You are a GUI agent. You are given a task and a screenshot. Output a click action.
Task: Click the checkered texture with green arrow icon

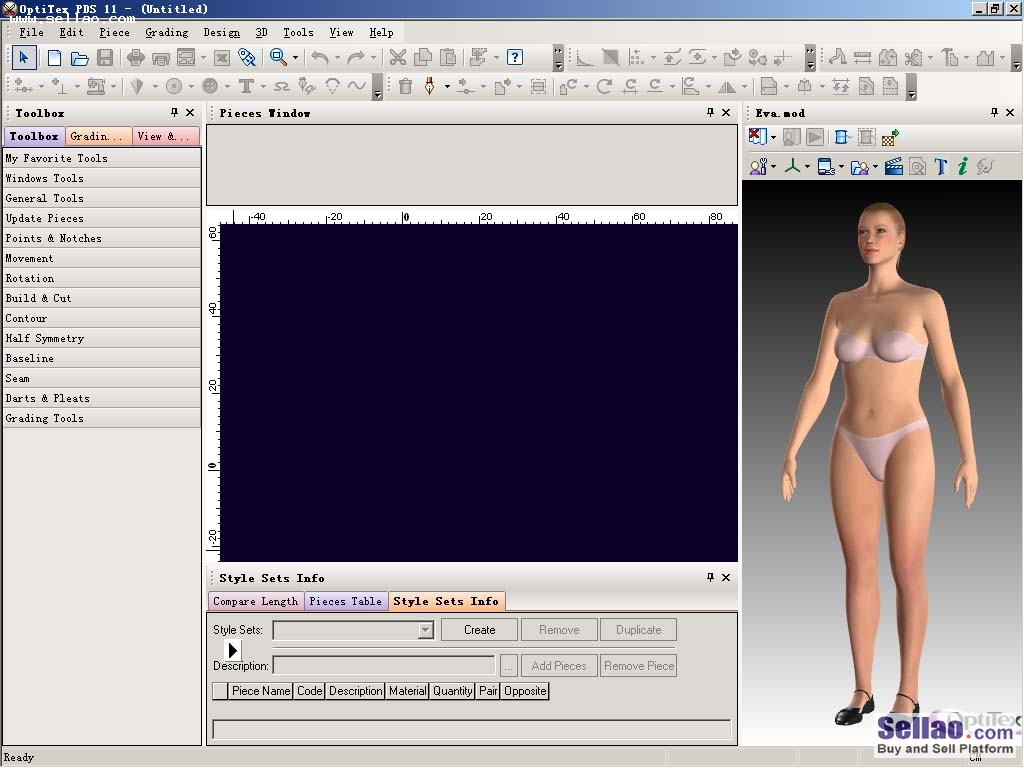pos(890,137)
